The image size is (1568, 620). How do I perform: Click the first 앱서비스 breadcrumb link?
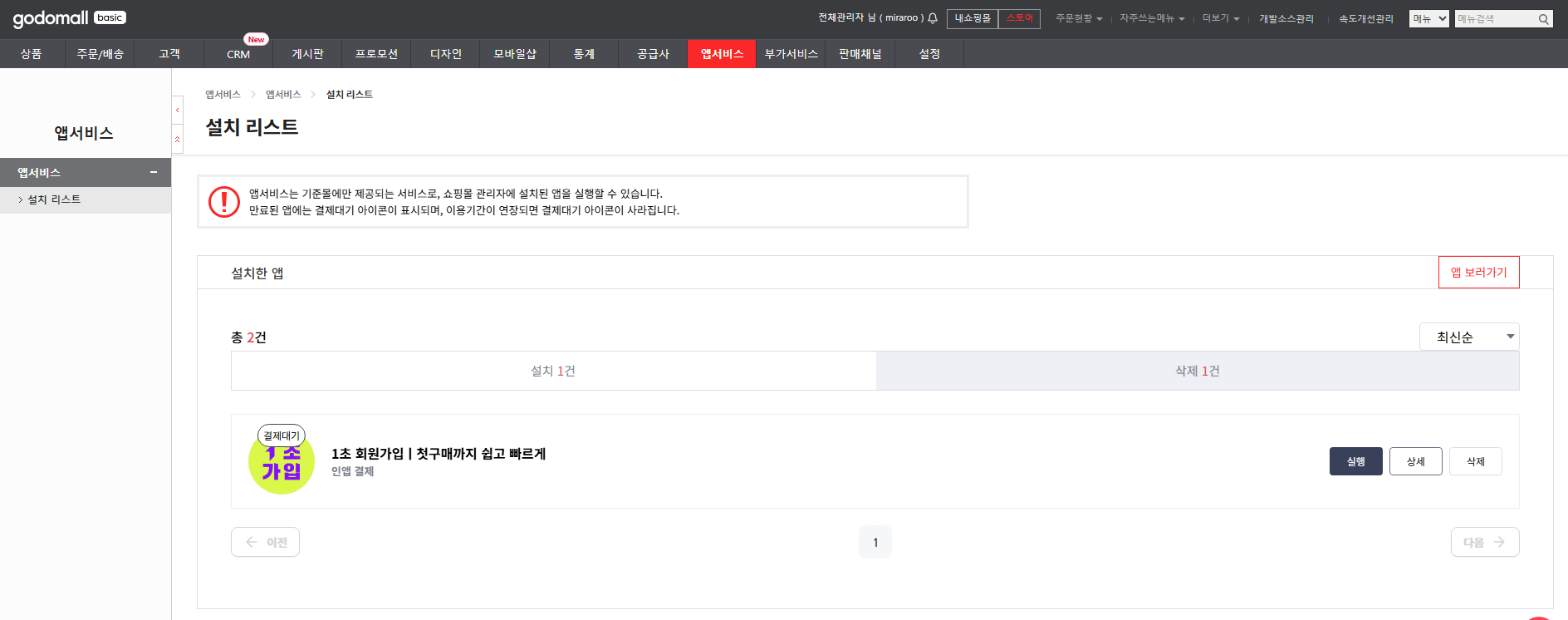tap(223, 95)
